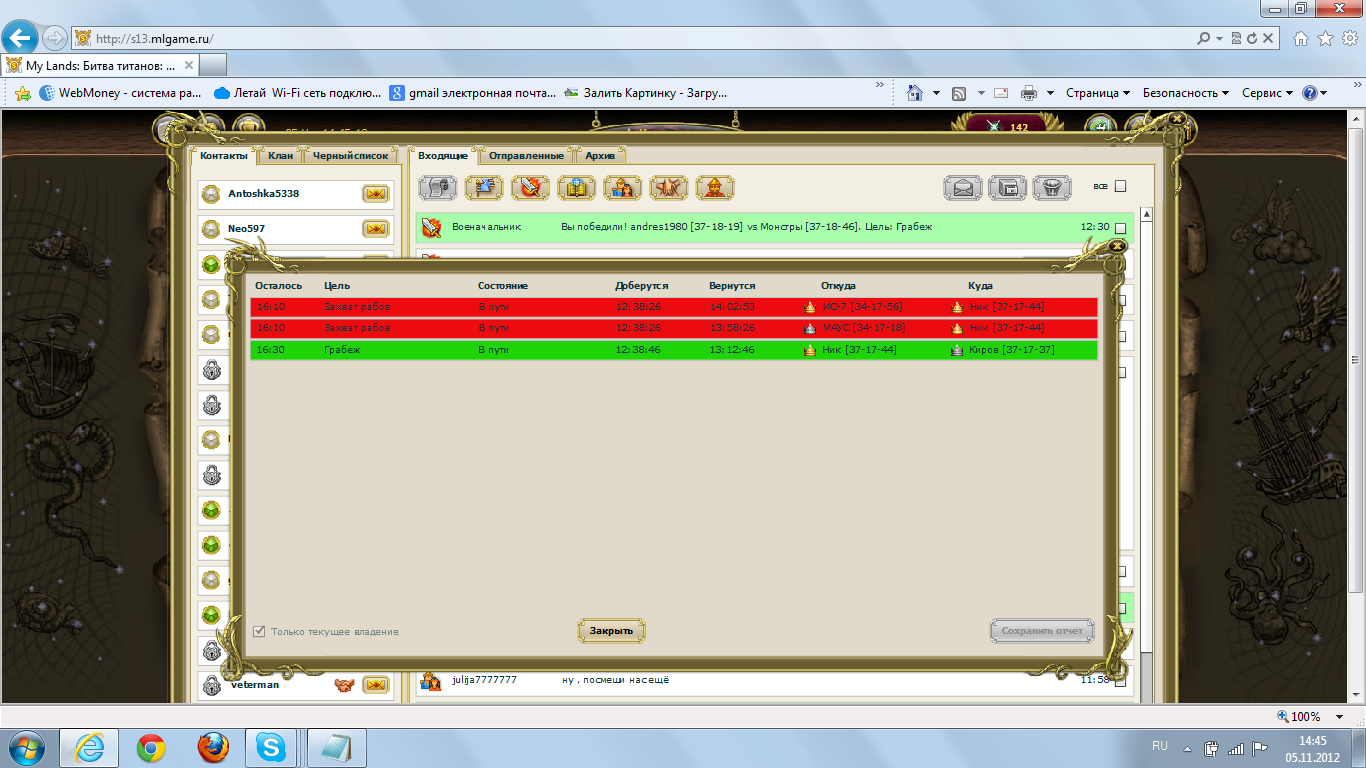This screenshot has height=768, width=1366.
Task: Open the home page dropdown arrow
Action: click(x=936, y=93)
